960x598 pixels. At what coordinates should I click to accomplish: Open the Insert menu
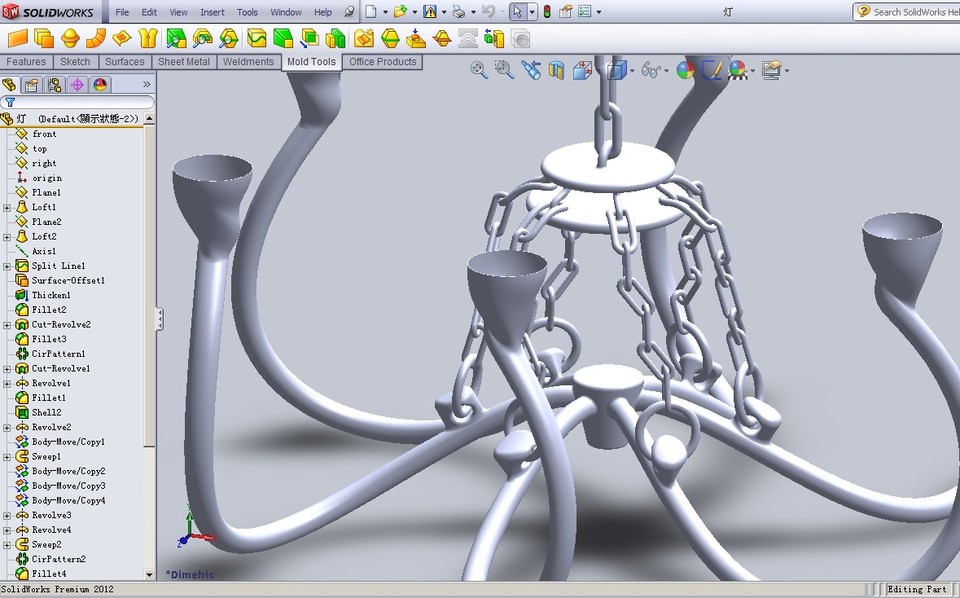214,12
